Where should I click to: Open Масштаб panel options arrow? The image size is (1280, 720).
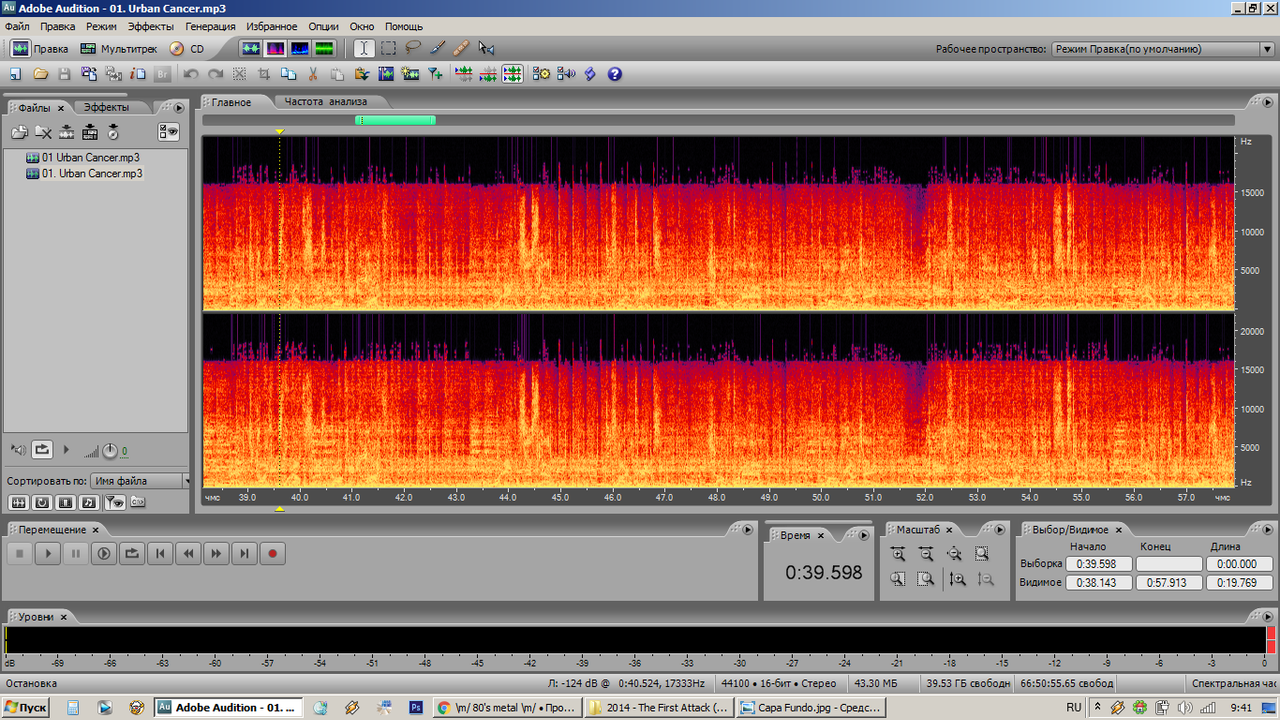click(998, 530)
